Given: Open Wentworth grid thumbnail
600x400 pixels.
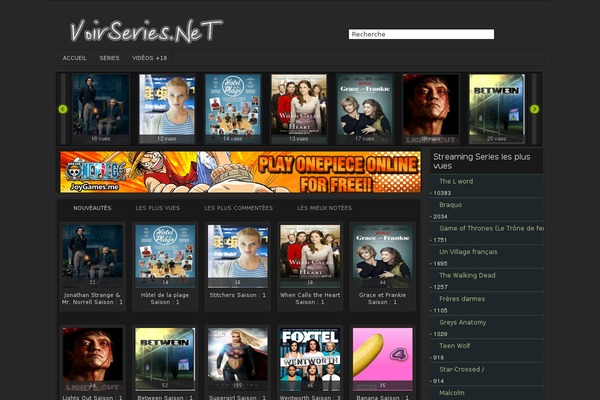Looking at the screenshot, I should [310, 359].
